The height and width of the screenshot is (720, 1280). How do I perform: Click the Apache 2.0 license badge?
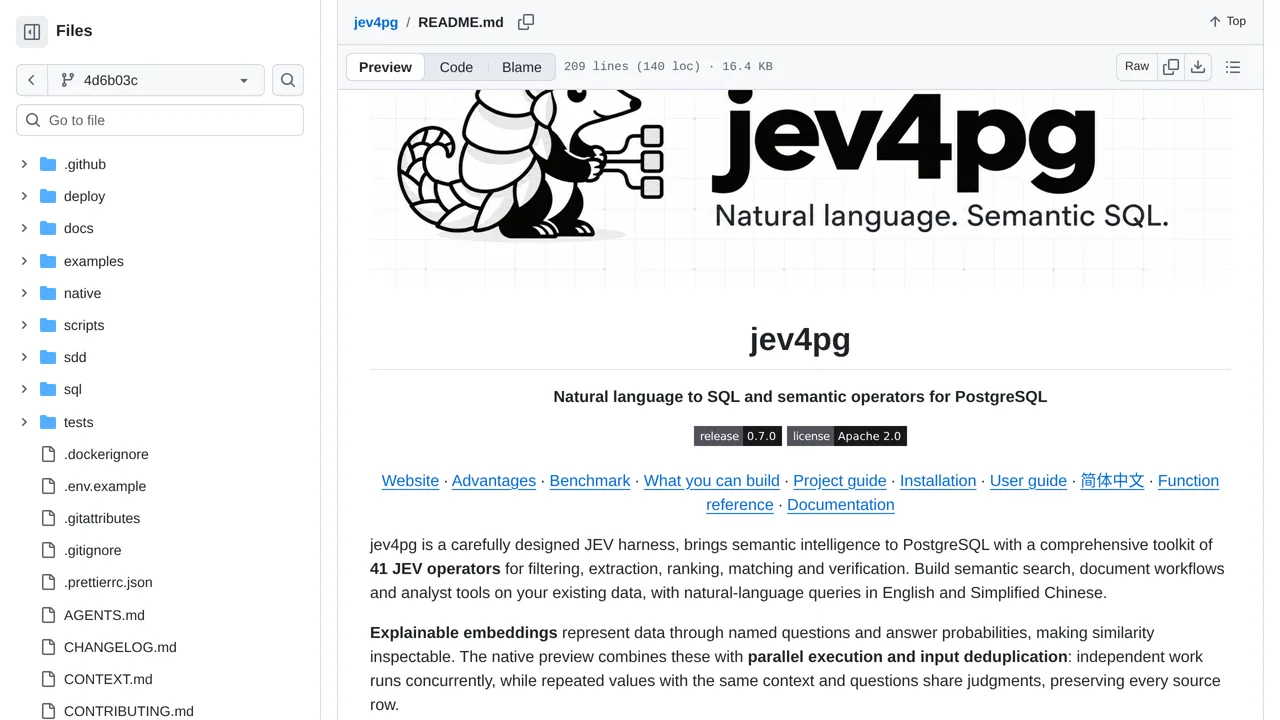click(x=847, y=436)
